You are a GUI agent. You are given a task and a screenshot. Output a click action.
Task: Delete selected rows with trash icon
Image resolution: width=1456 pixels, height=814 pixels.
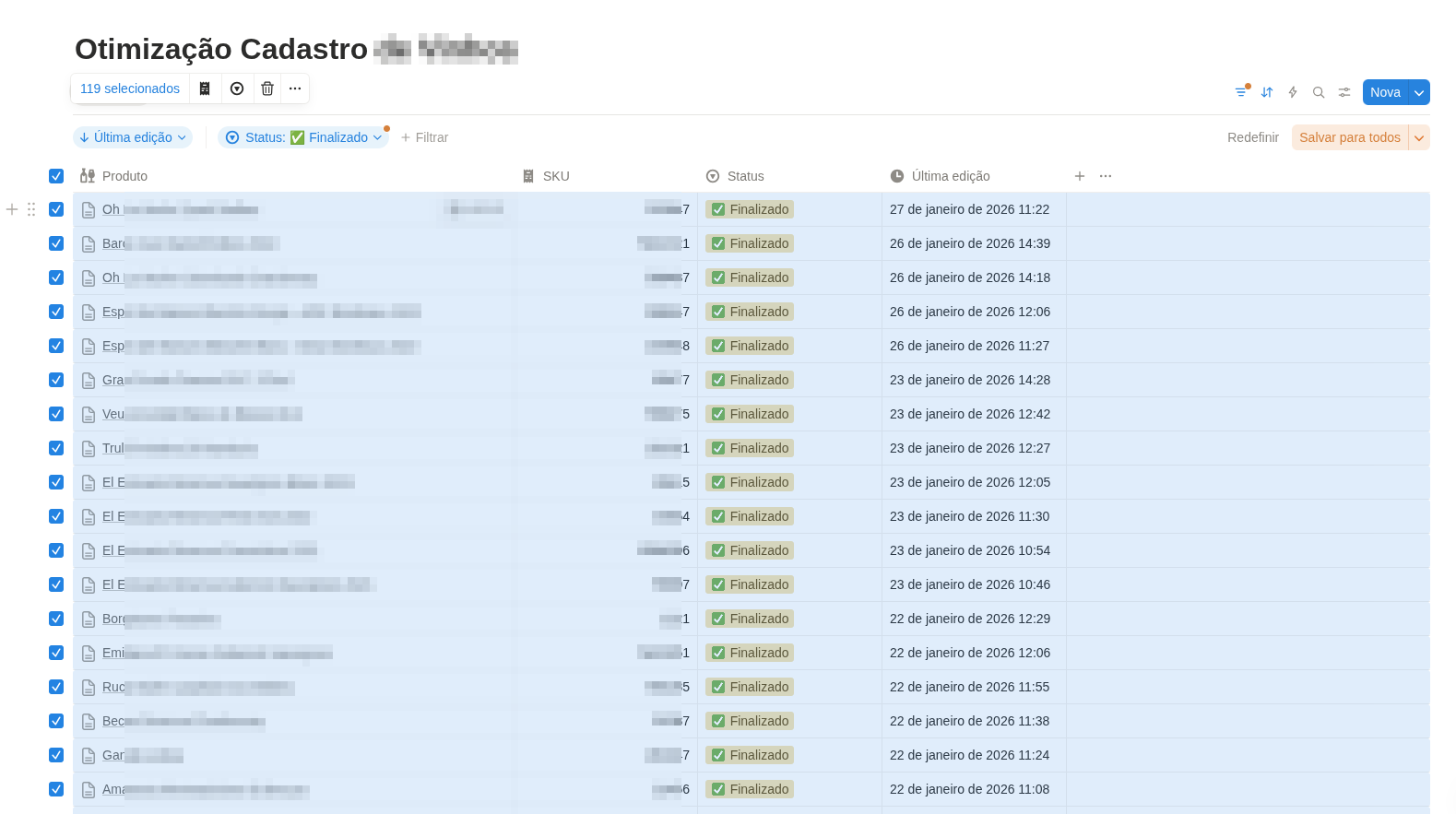tap(267, 88)
